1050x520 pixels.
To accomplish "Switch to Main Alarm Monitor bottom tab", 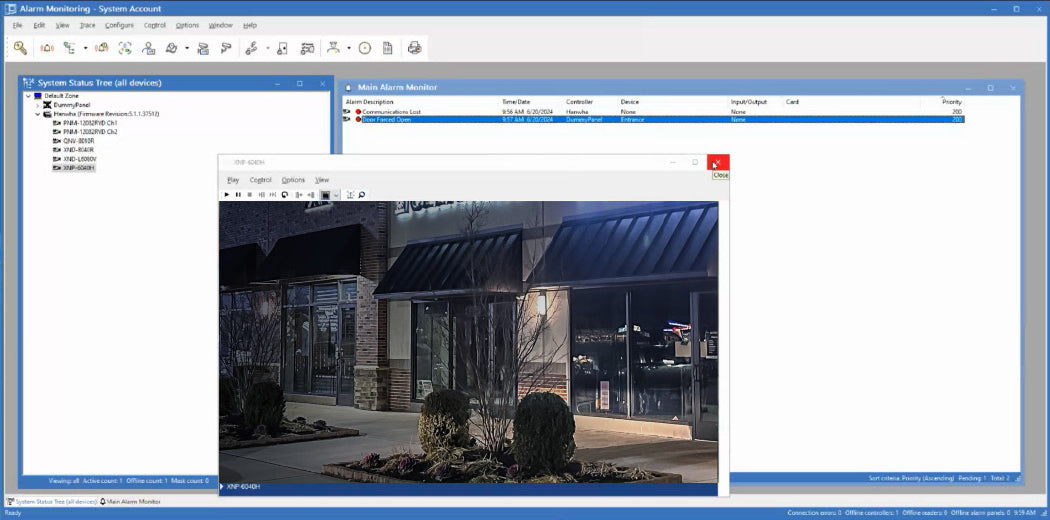I will click(x=133, y=501).
